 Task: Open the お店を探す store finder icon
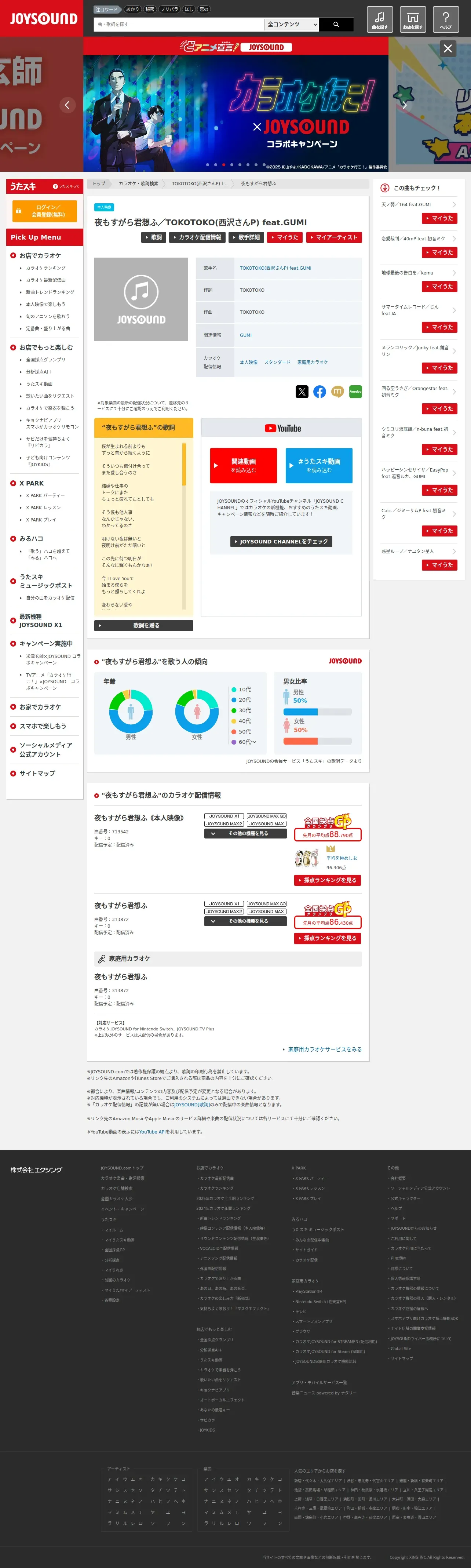pos(413,19)
